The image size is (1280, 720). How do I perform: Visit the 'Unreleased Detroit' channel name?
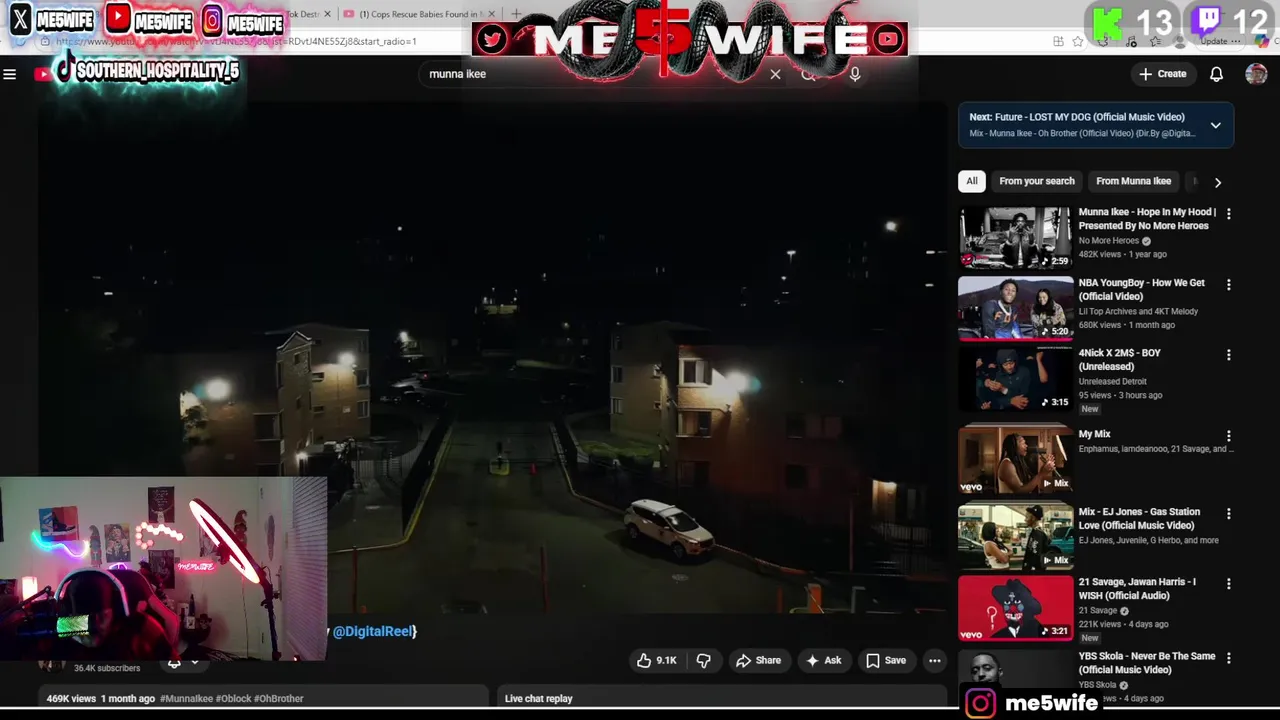pos(1112,381)
